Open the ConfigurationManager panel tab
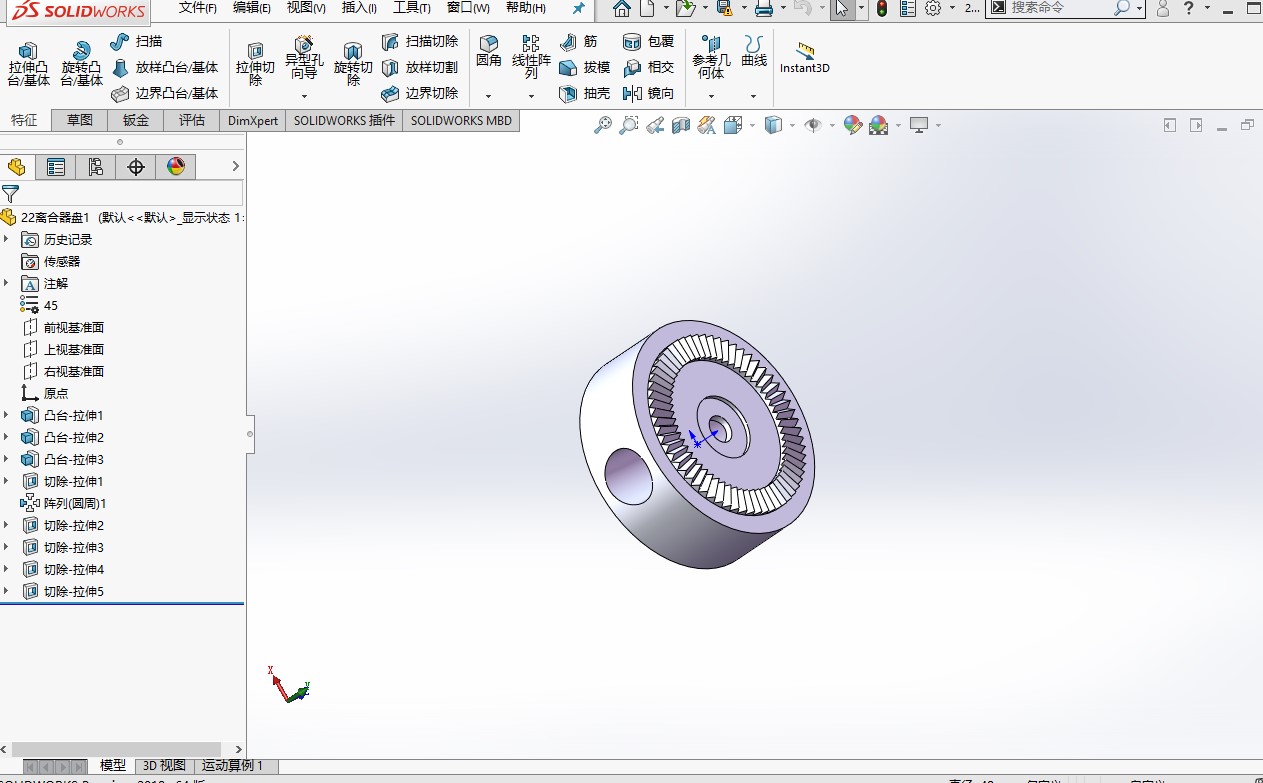 click(x=96, y=167)
